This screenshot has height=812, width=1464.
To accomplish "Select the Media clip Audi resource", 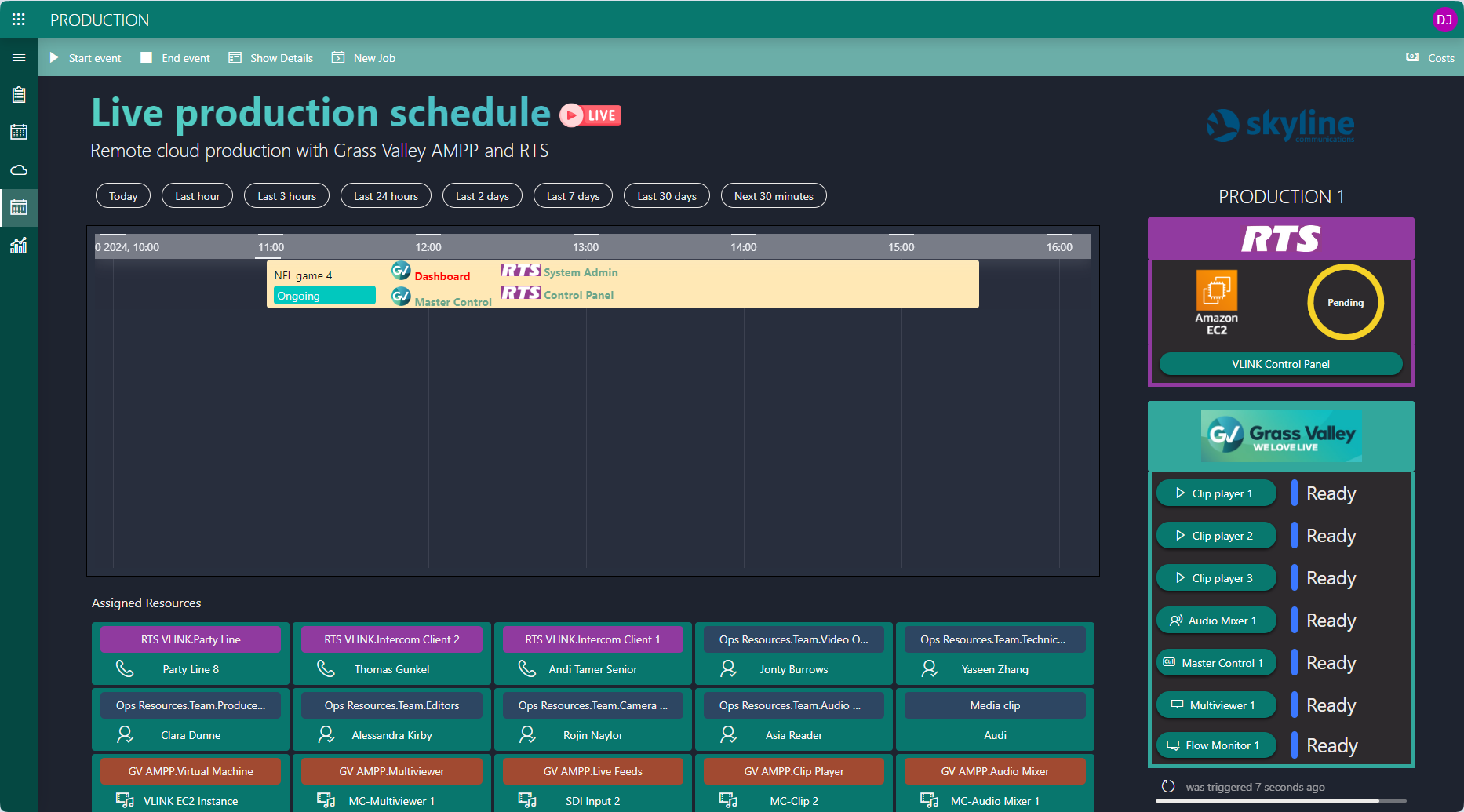I will (995, 719).
